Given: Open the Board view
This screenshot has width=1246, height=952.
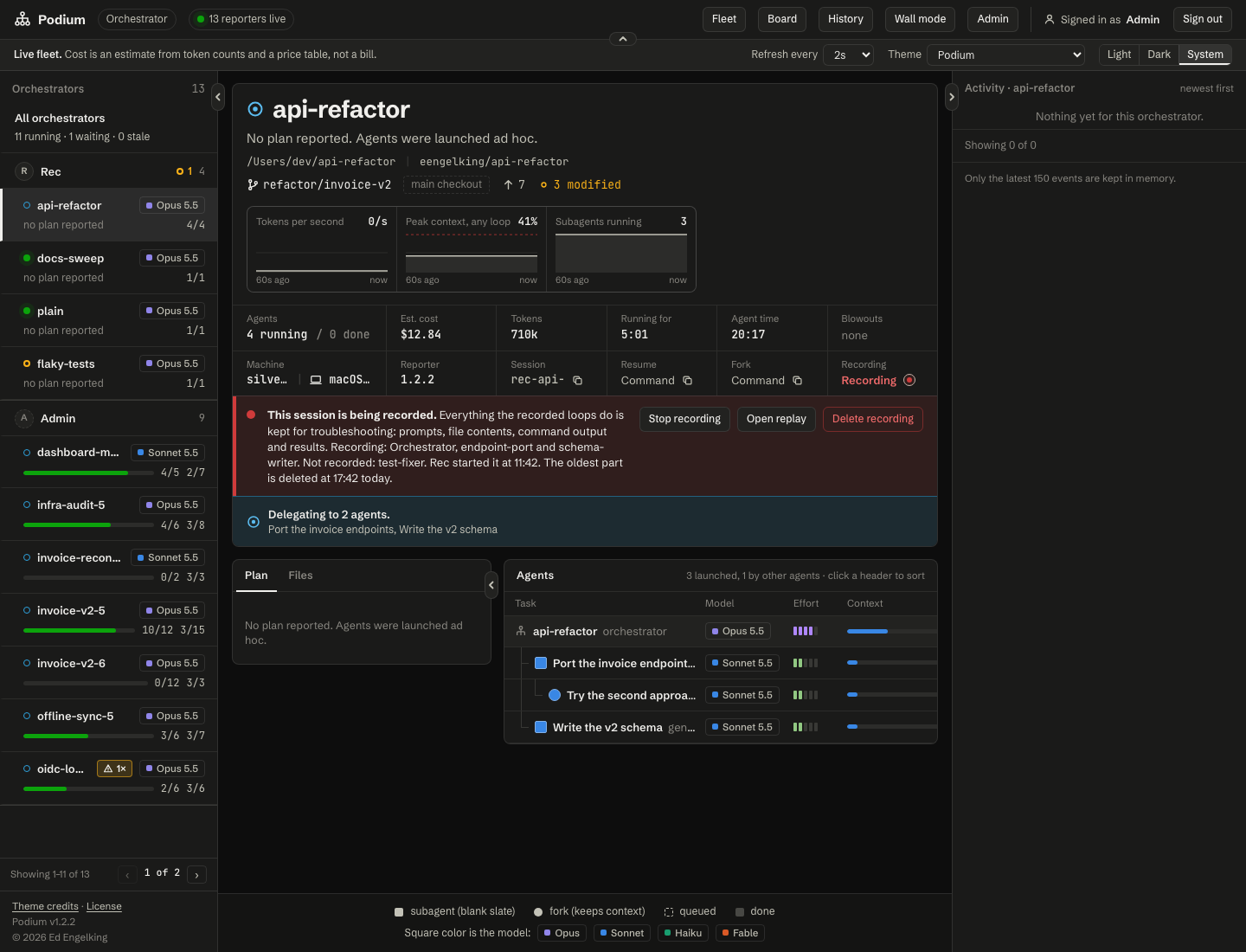Looking at the screenshot, I should [x=782, y=19].
